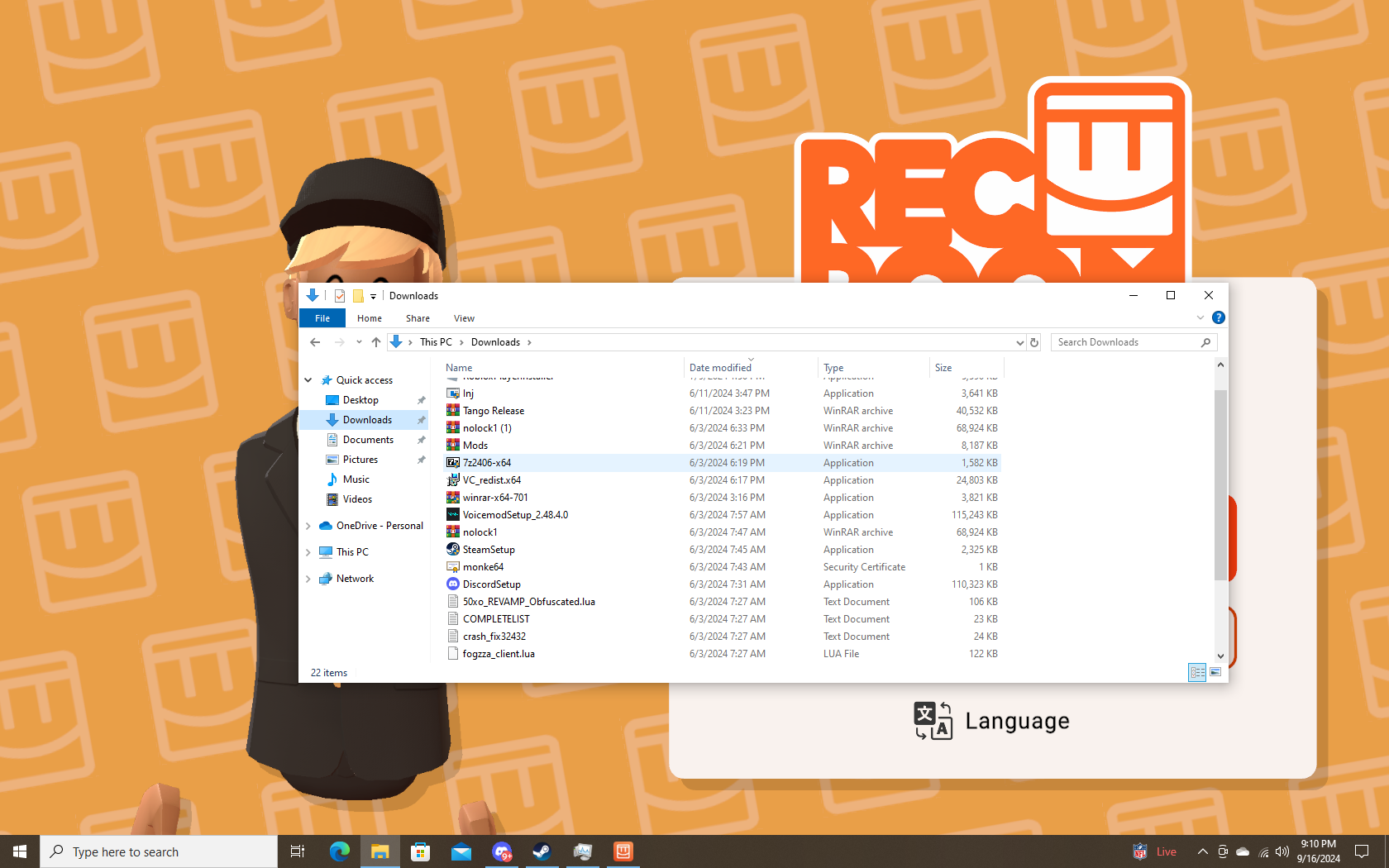Select Desktop in the navigation pane
The width and height of the screenshot is (1389, 868).
tap(360, 400)
